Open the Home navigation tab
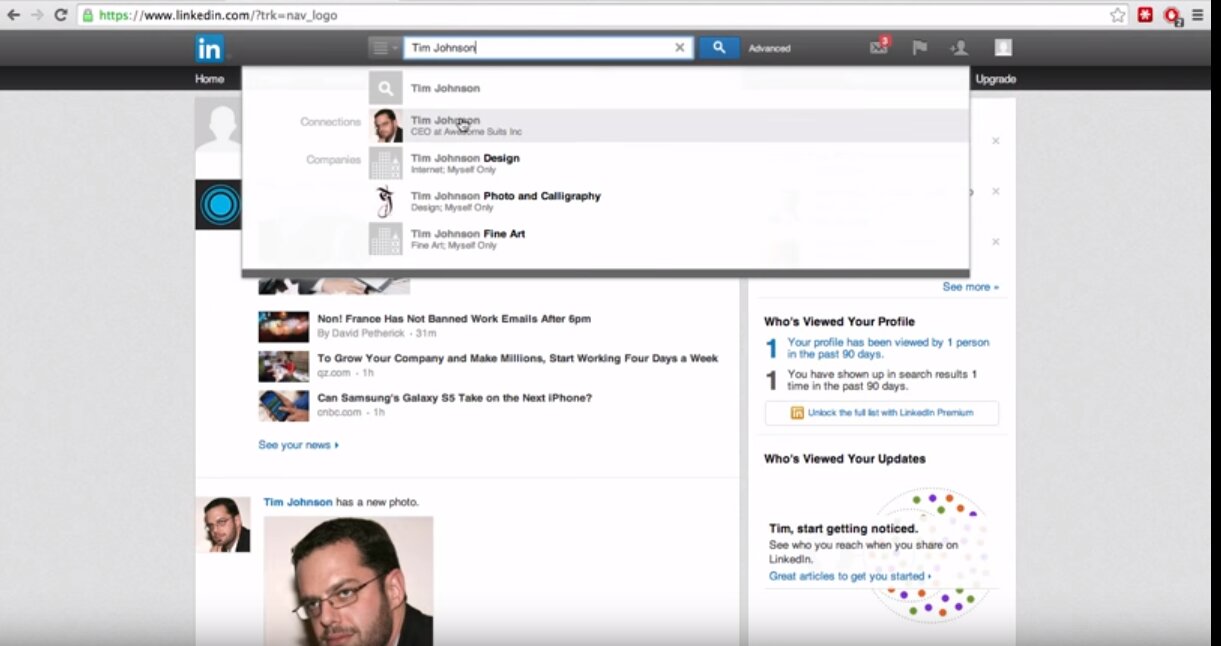The height and width of the screenshot is (646, 1221). (x=210, y=79)
